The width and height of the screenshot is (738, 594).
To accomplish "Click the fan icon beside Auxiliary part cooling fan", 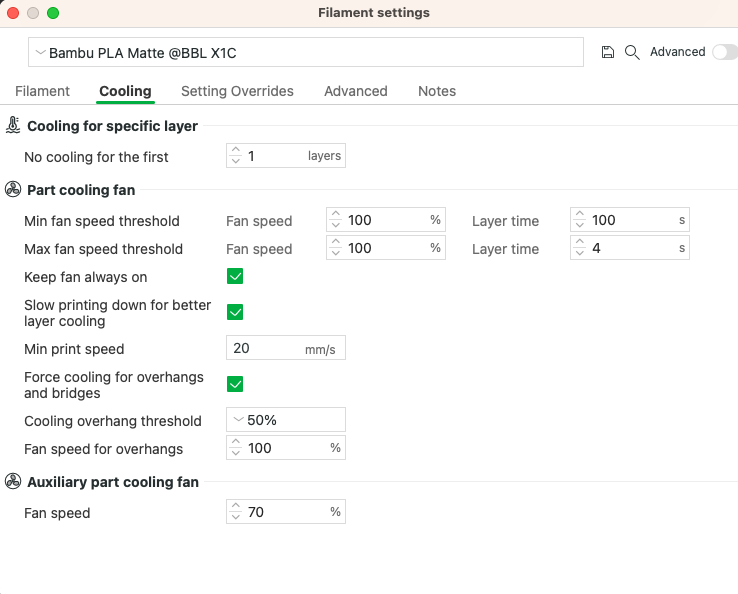I will [x=13, y=482].
